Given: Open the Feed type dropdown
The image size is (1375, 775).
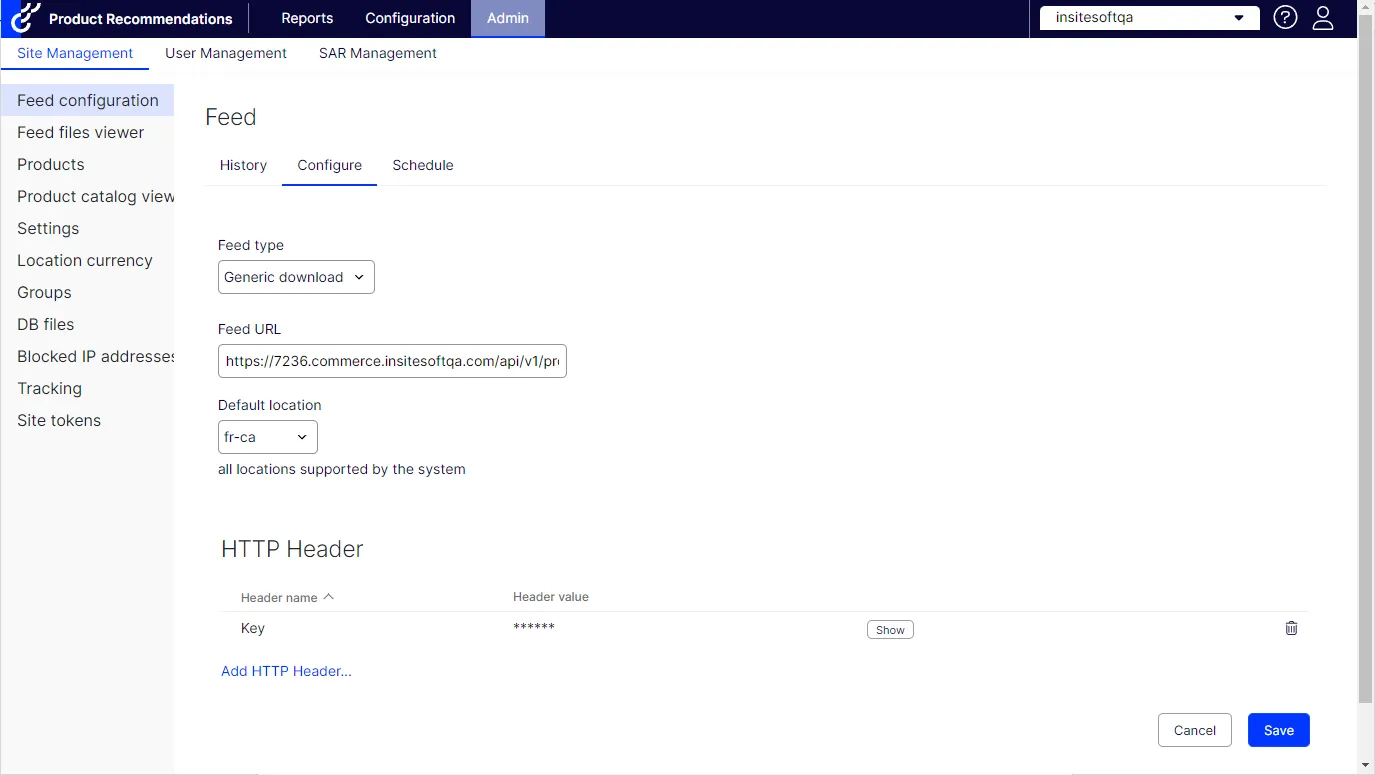Looking at the screenshot, I should pyautogui.click(x=296, y=277).
